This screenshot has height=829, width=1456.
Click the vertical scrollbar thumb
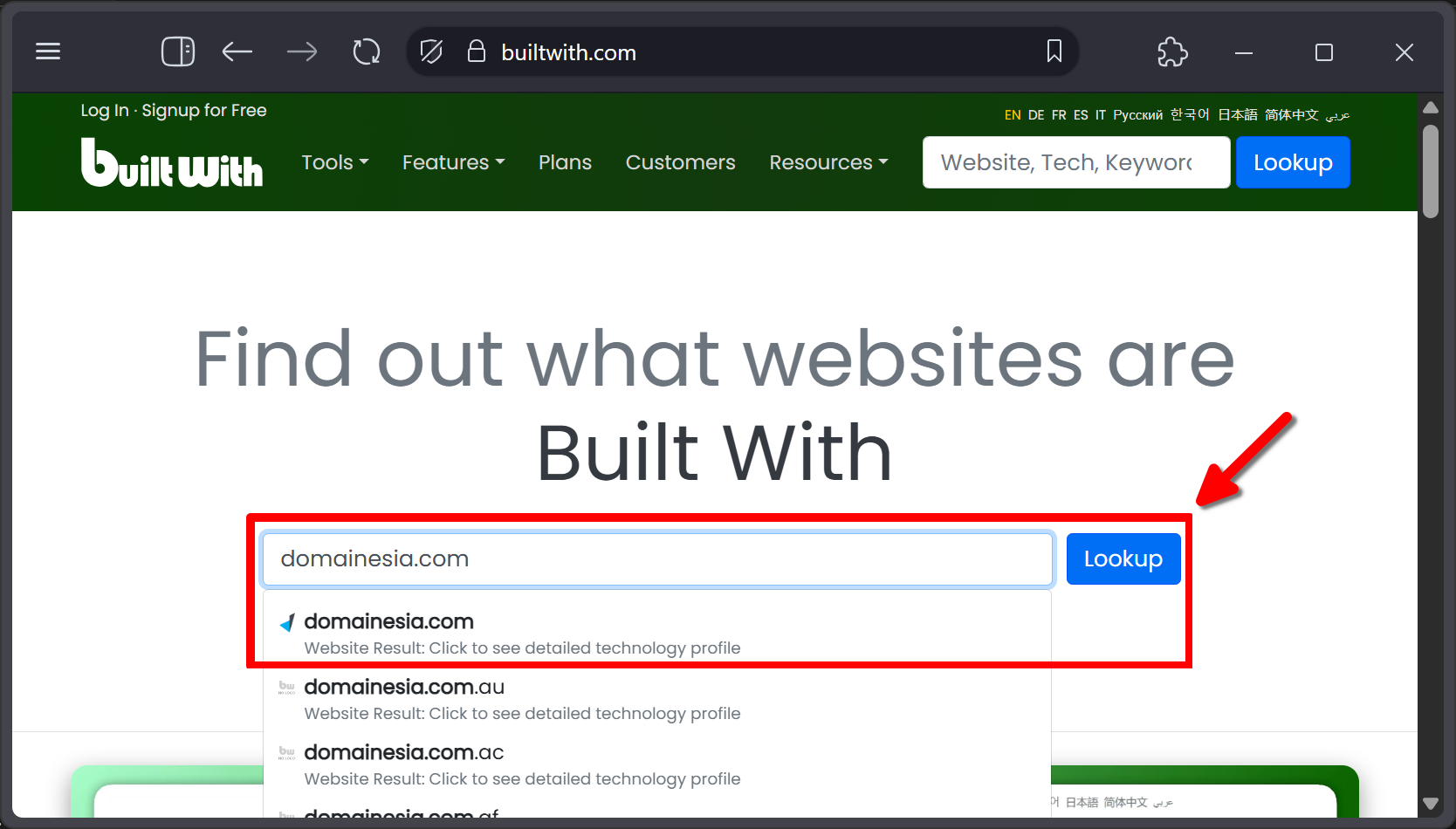(x=1430, y=171)
